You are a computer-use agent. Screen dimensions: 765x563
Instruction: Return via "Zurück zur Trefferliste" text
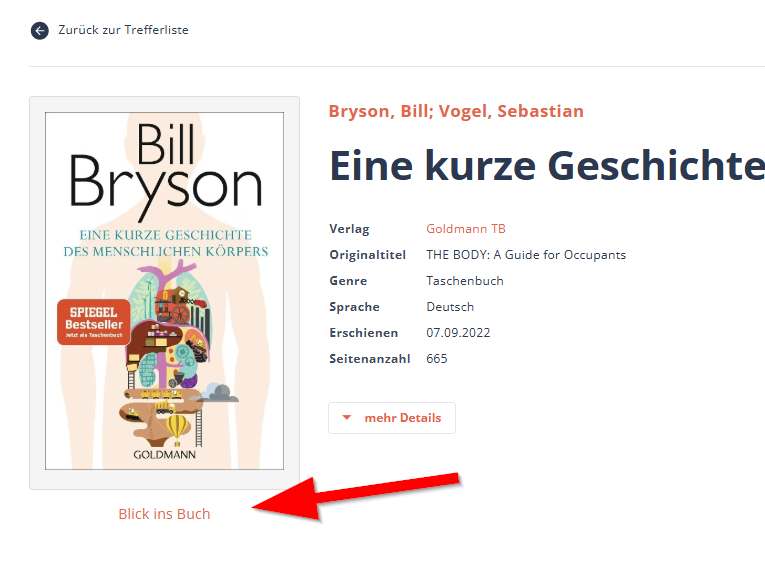(x=123, y=30)
